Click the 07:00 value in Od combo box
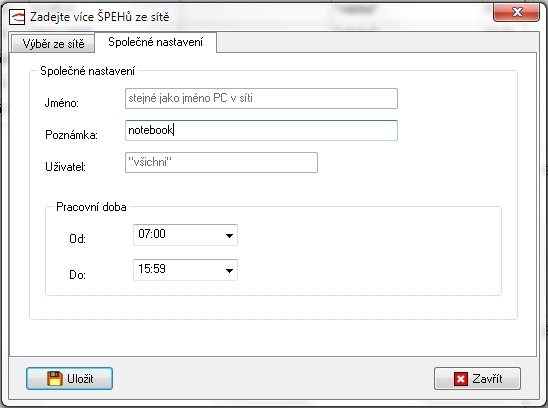This screenshot has width=548, height=408. point(152,234)
